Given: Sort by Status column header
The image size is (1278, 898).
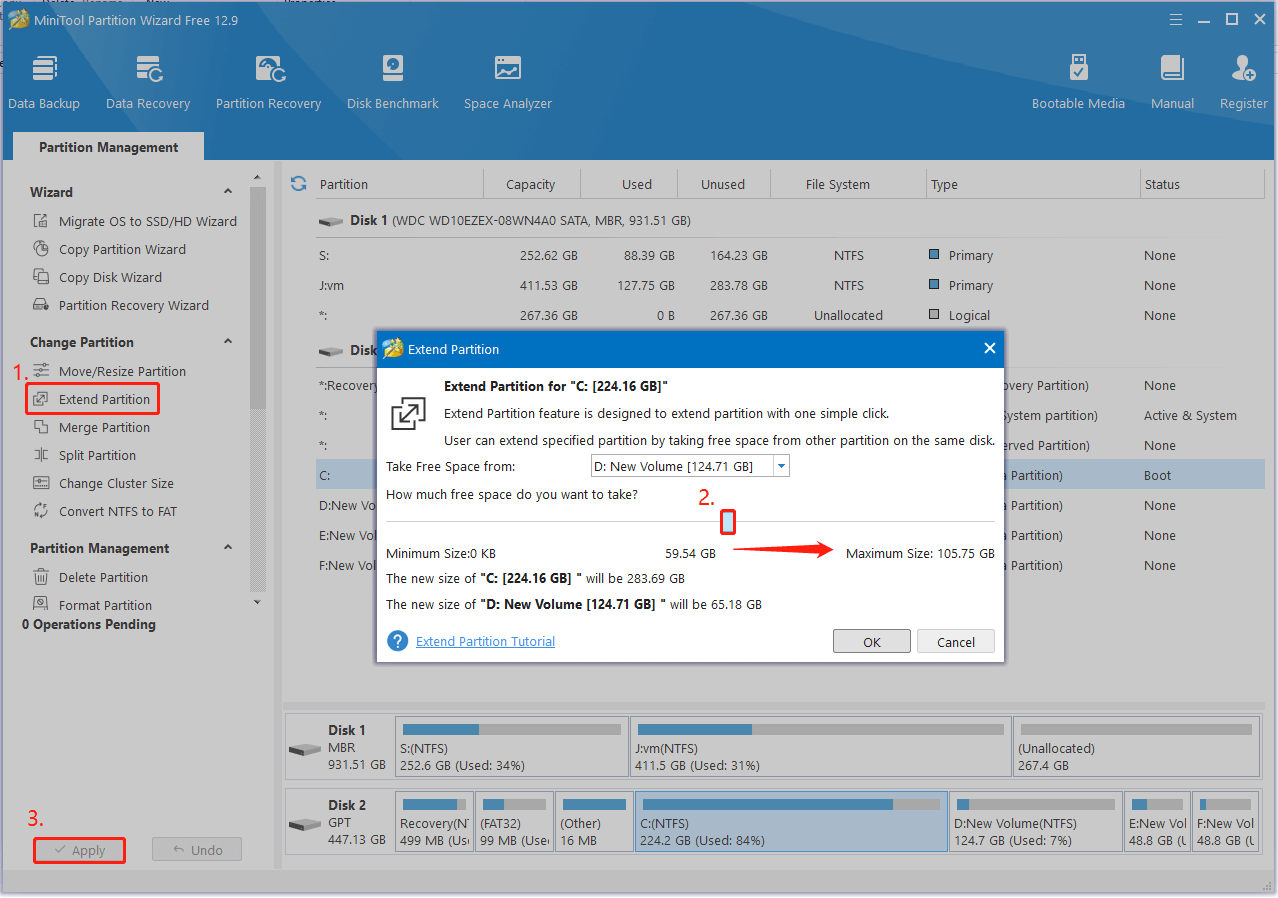Looking at the screenshot, I should coord(1162,185).
